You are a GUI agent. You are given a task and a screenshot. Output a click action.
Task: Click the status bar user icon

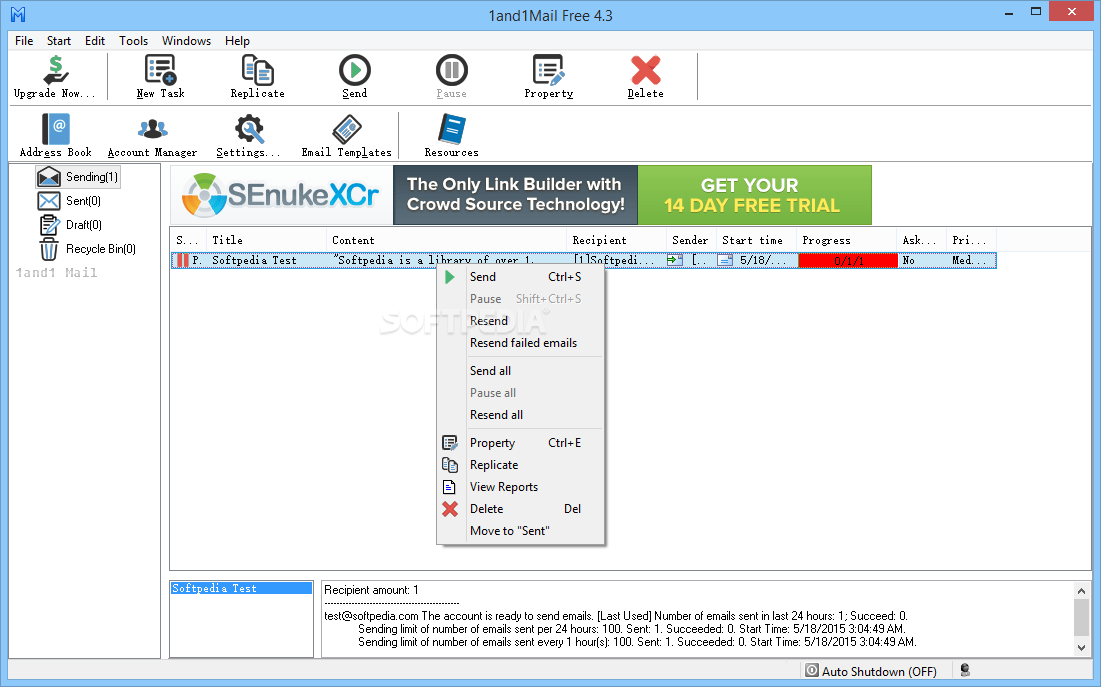tap(965, 670)
